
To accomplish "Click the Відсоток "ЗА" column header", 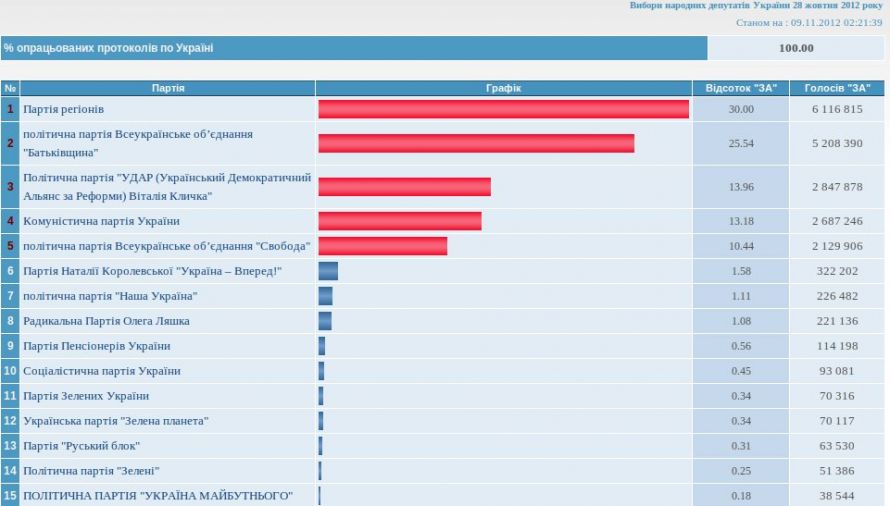I will tap(741, 88).
